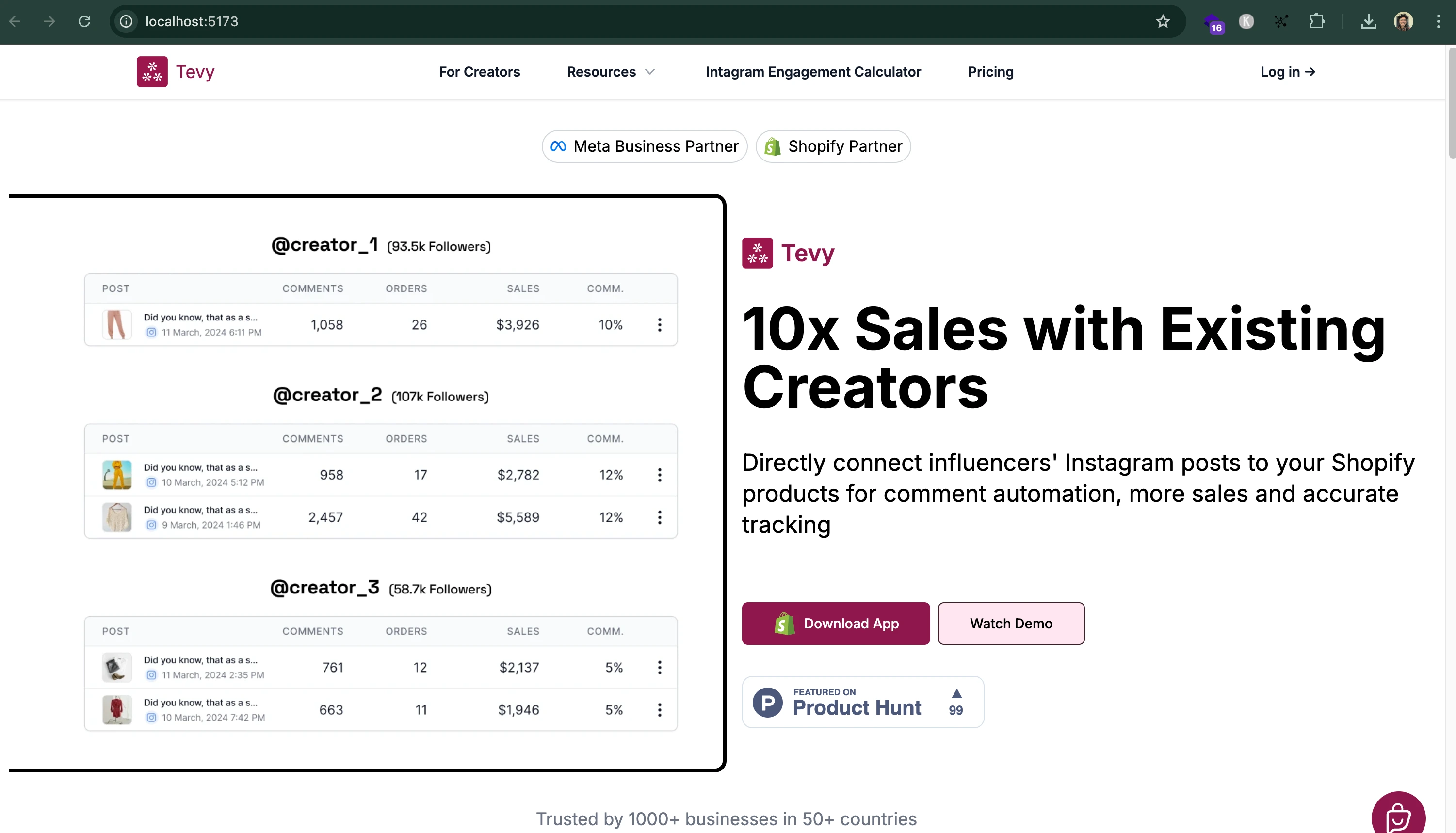The height and width of the screenshot is (833, 1456).
Task: Open Chrome three-dot menu
Action: point(1438,22)
